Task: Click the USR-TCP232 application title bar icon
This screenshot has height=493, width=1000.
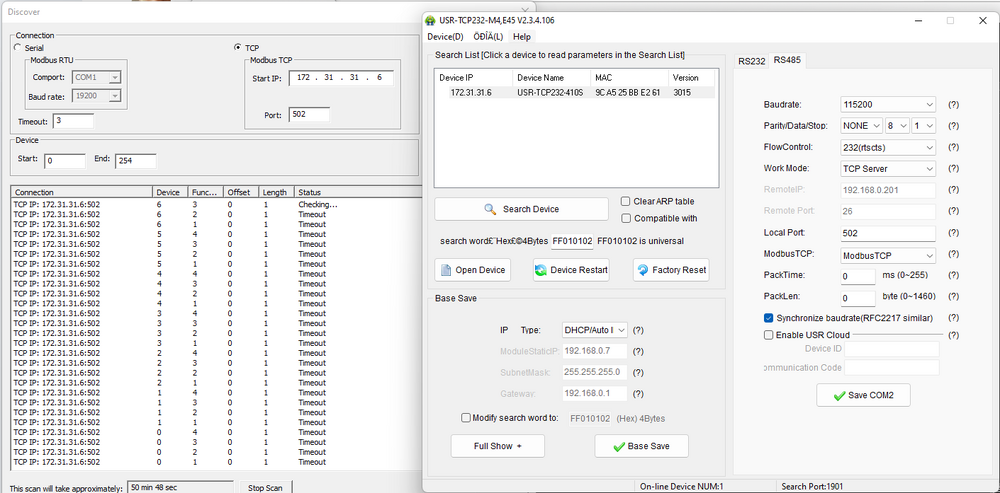Action: click(x=430, y=19)
